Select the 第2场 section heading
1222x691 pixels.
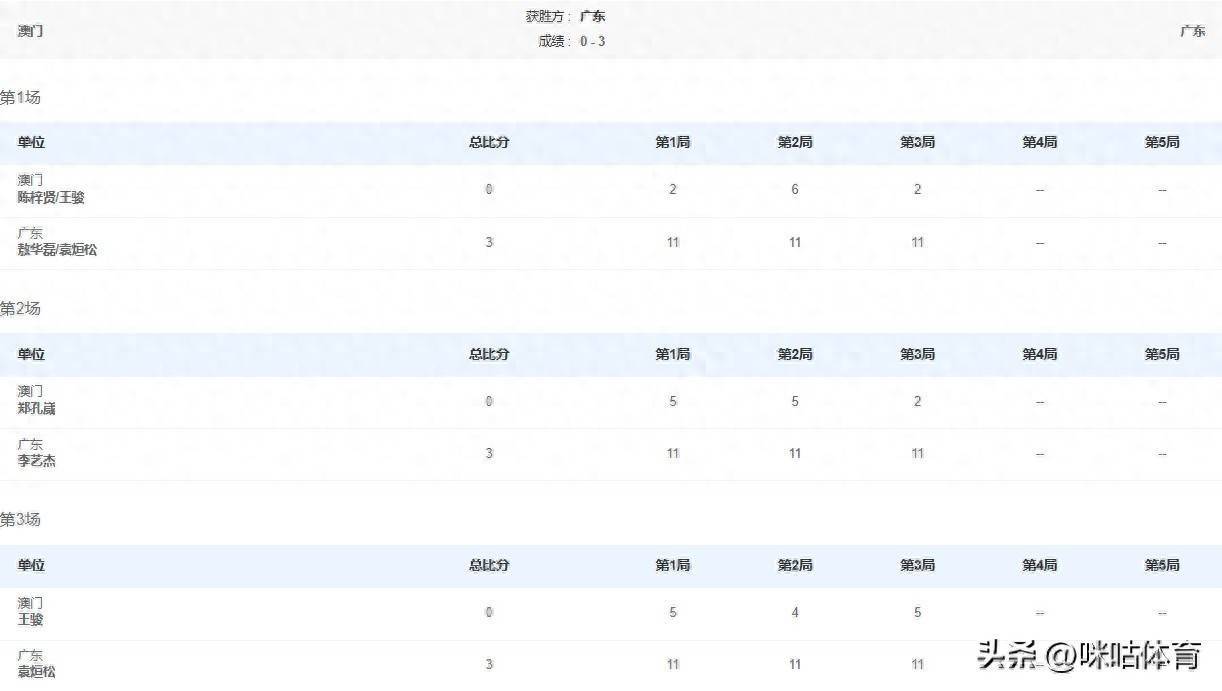point(21,308)
